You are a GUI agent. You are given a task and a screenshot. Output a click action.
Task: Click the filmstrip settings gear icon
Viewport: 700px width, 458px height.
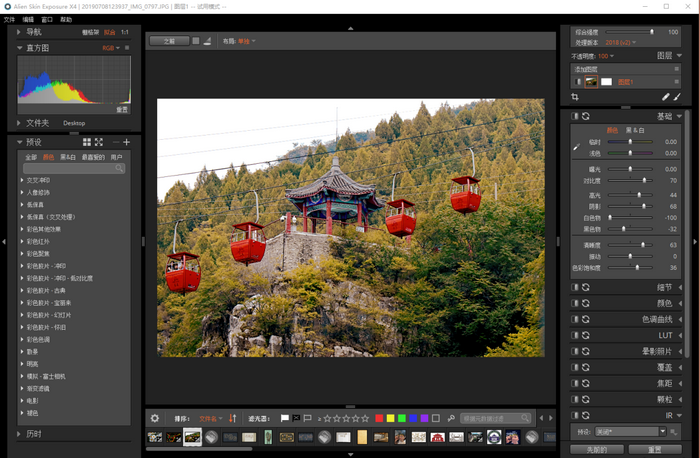(x=154, y=418)
